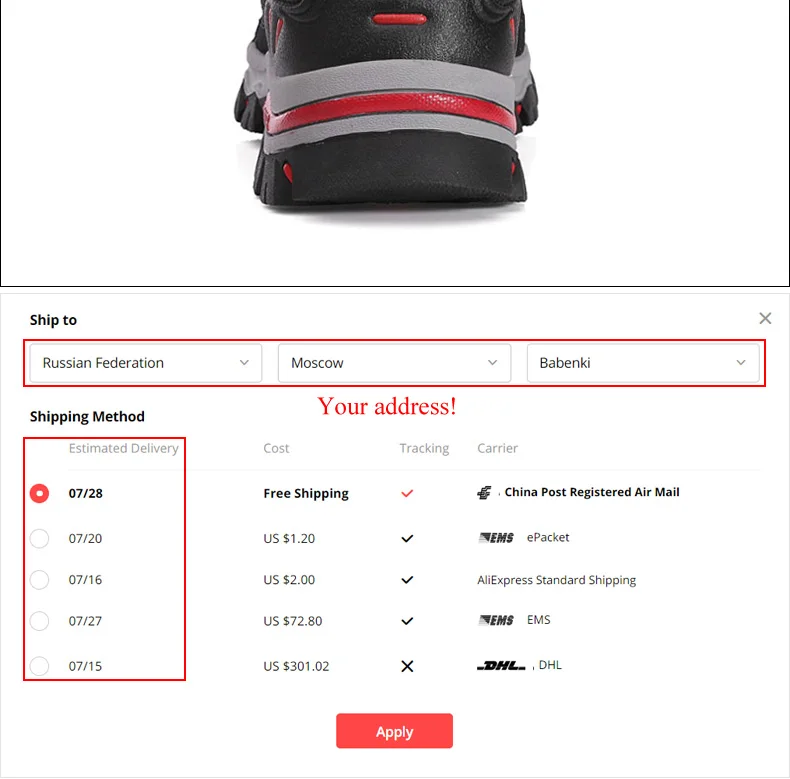Click the EMS carrier logo icon
The height and width of the screenshot is (779, 790).
496,620
